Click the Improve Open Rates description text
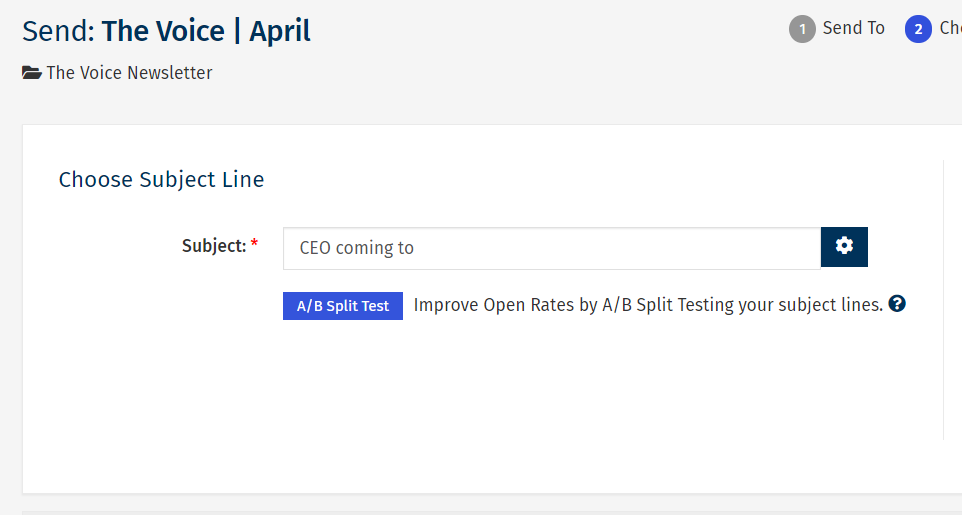 (x=648, y=305)
